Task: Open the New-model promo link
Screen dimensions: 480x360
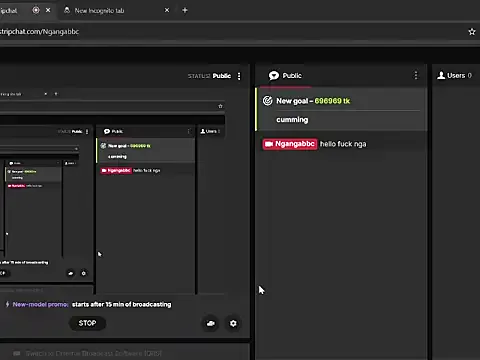Action: pos(40,304)
